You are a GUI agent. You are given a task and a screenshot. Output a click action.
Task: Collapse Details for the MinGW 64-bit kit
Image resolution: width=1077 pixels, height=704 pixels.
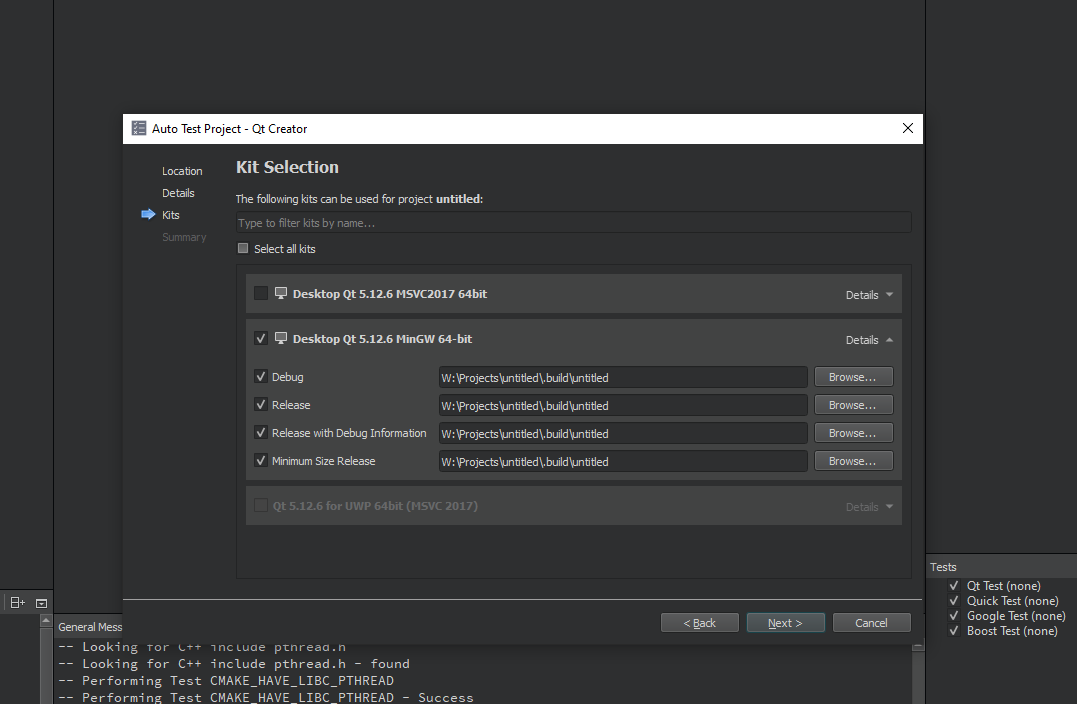pos(869,340)
